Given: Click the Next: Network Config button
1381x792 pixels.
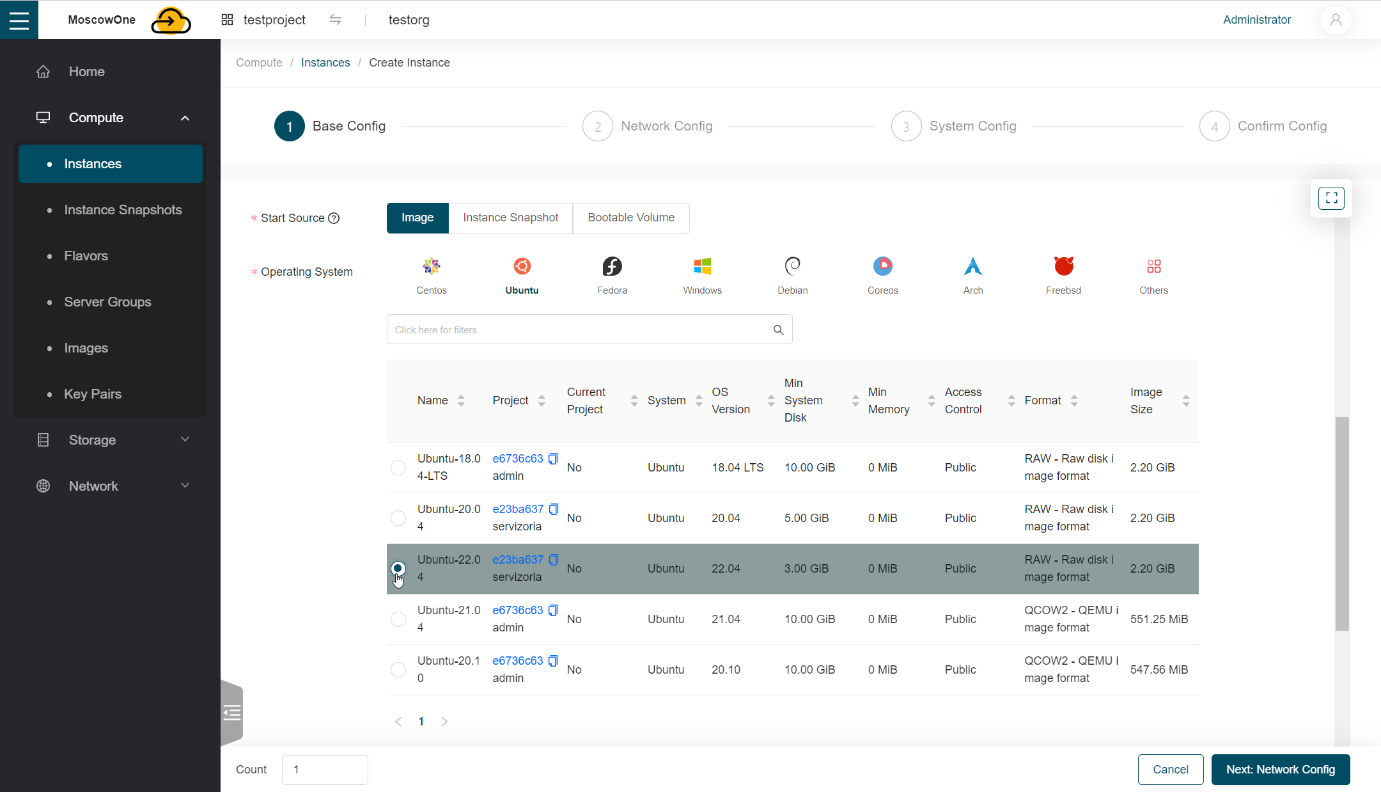Looking at the screenshot, I should pos(1280,770).
